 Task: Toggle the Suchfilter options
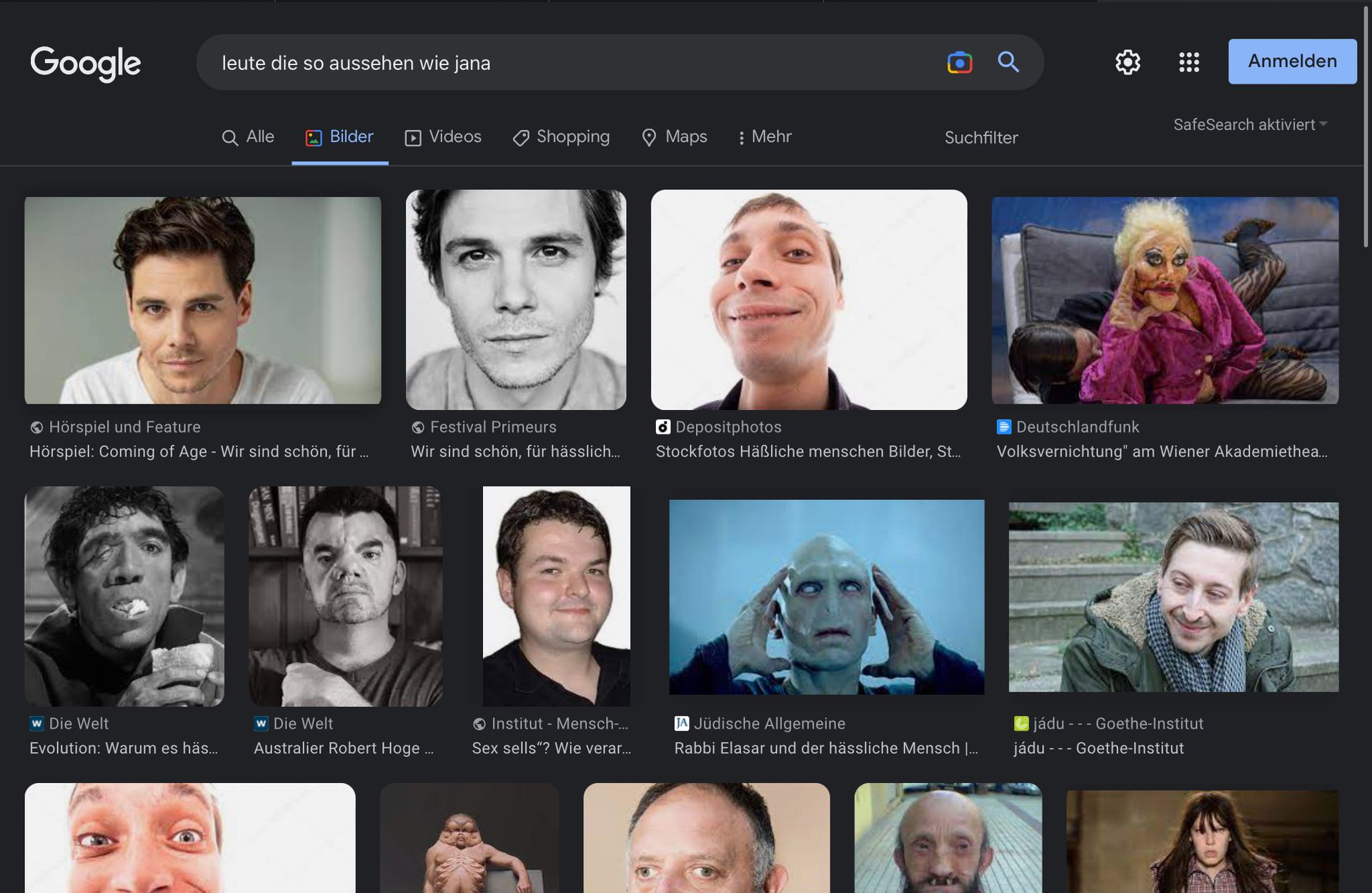point(980,137)
